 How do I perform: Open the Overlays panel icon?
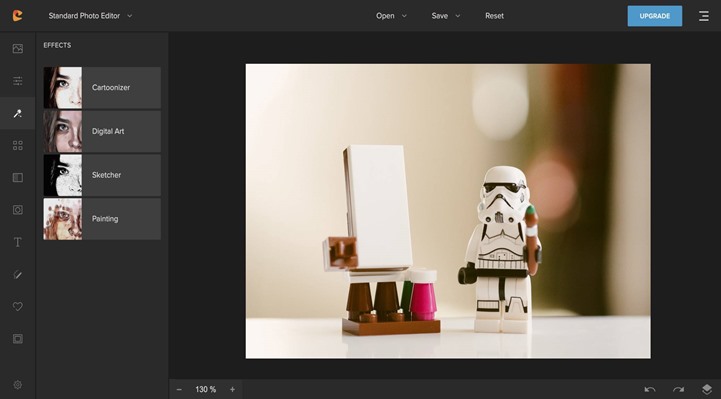coord(17,177)
